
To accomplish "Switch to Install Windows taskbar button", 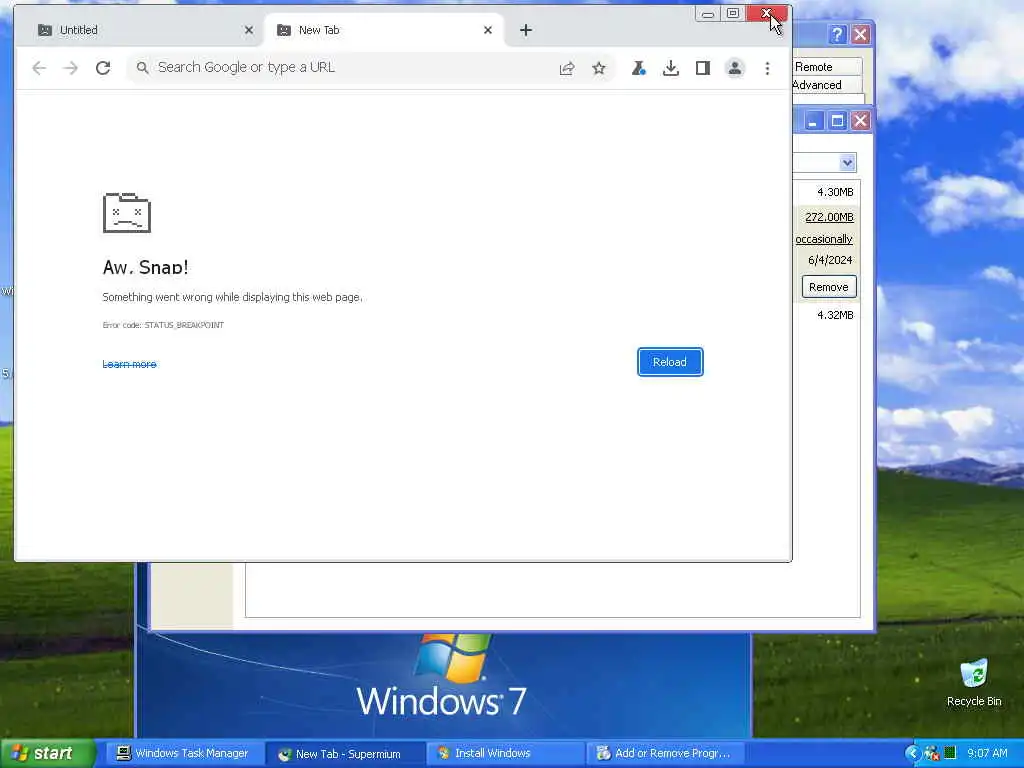I will coord(505,754).
